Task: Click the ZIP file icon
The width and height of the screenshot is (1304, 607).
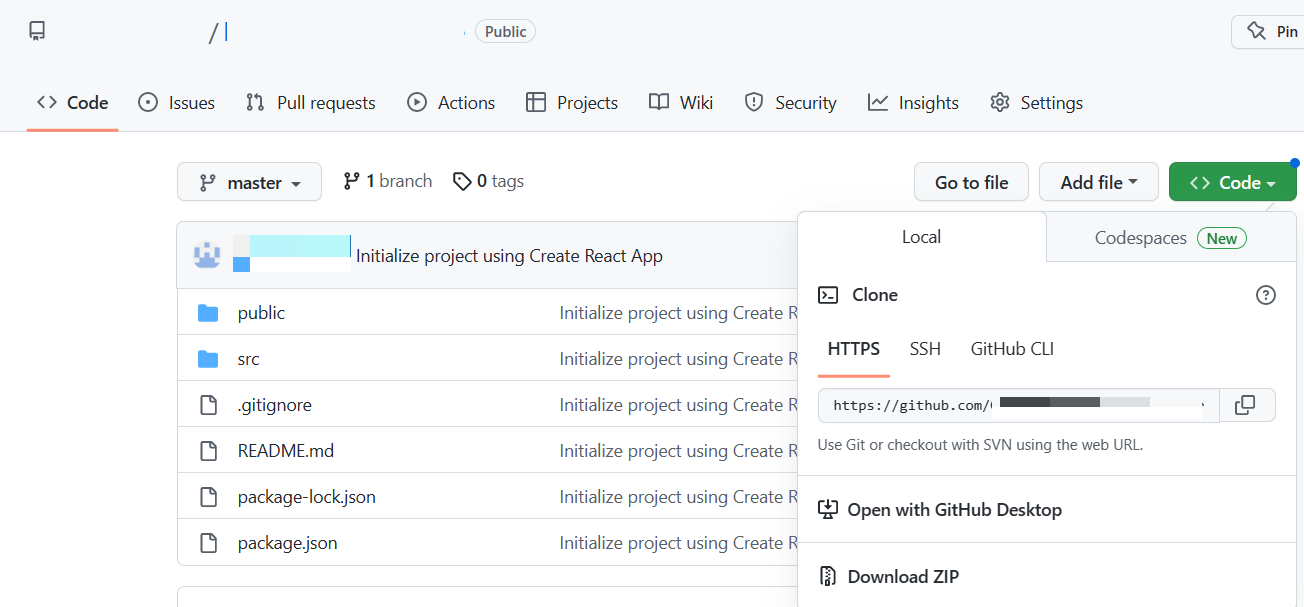Action: pyautogui.click(x=827, y=577)
